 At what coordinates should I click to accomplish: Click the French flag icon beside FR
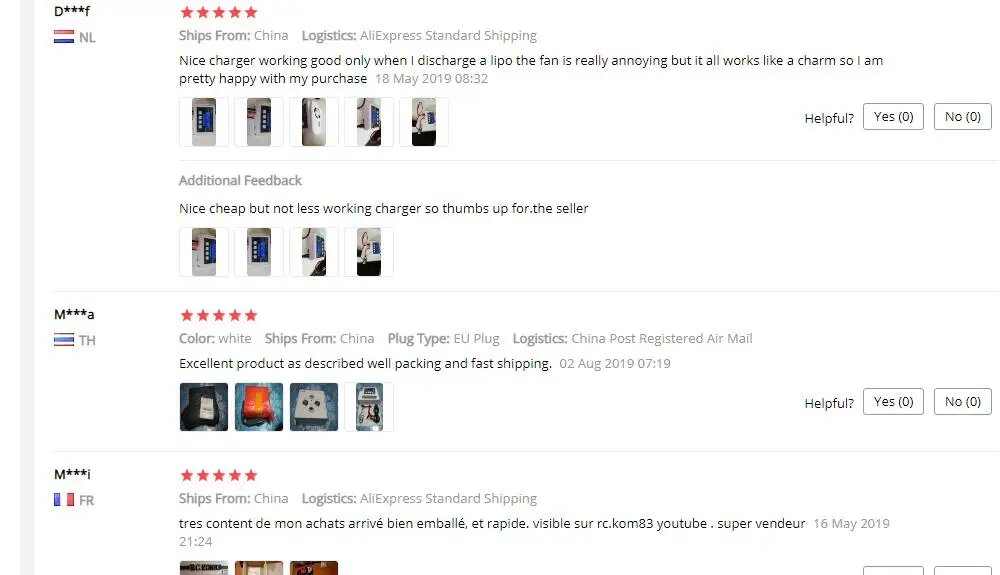(x=64, y=500)
